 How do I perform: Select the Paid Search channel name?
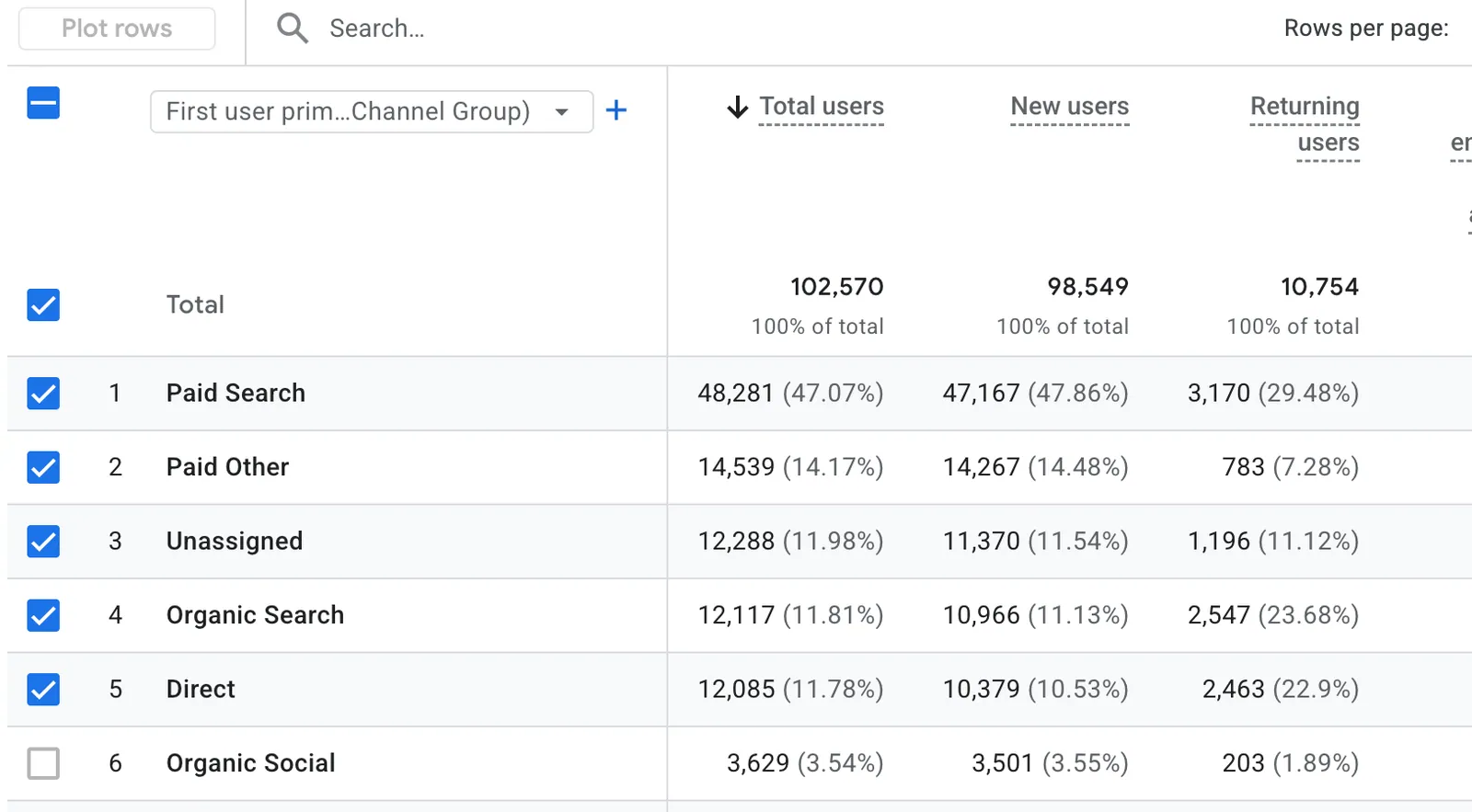236,393
